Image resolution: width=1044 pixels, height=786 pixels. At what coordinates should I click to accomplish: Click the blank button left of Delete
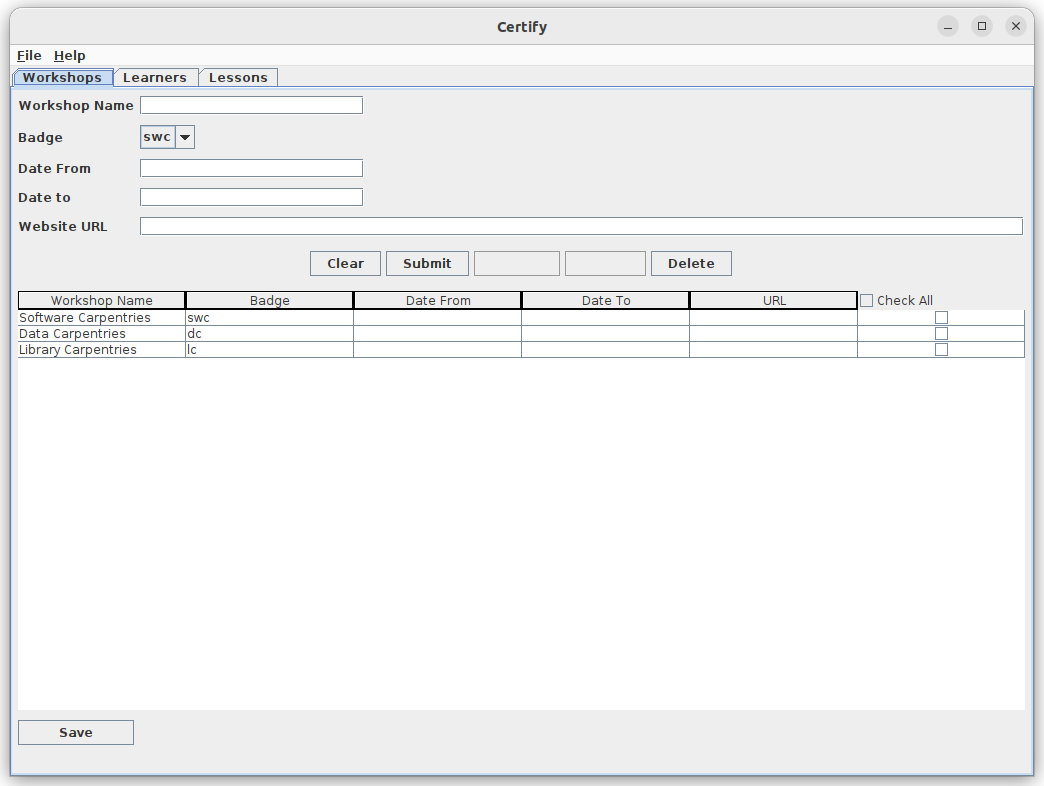coord(605,264)
